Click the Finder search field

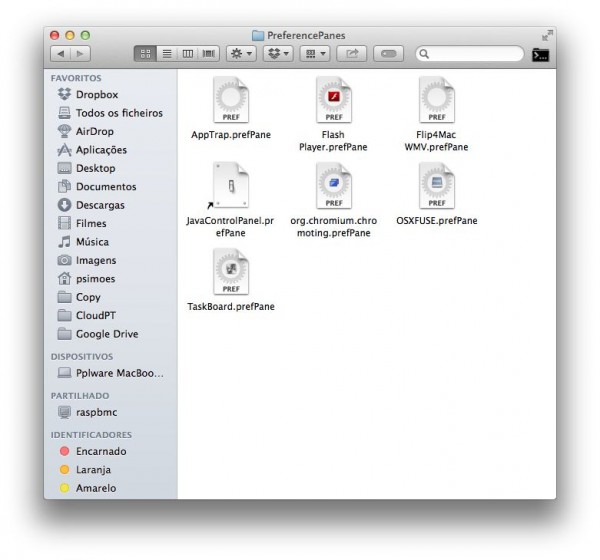pyautogui.click(x=470, y=54)
